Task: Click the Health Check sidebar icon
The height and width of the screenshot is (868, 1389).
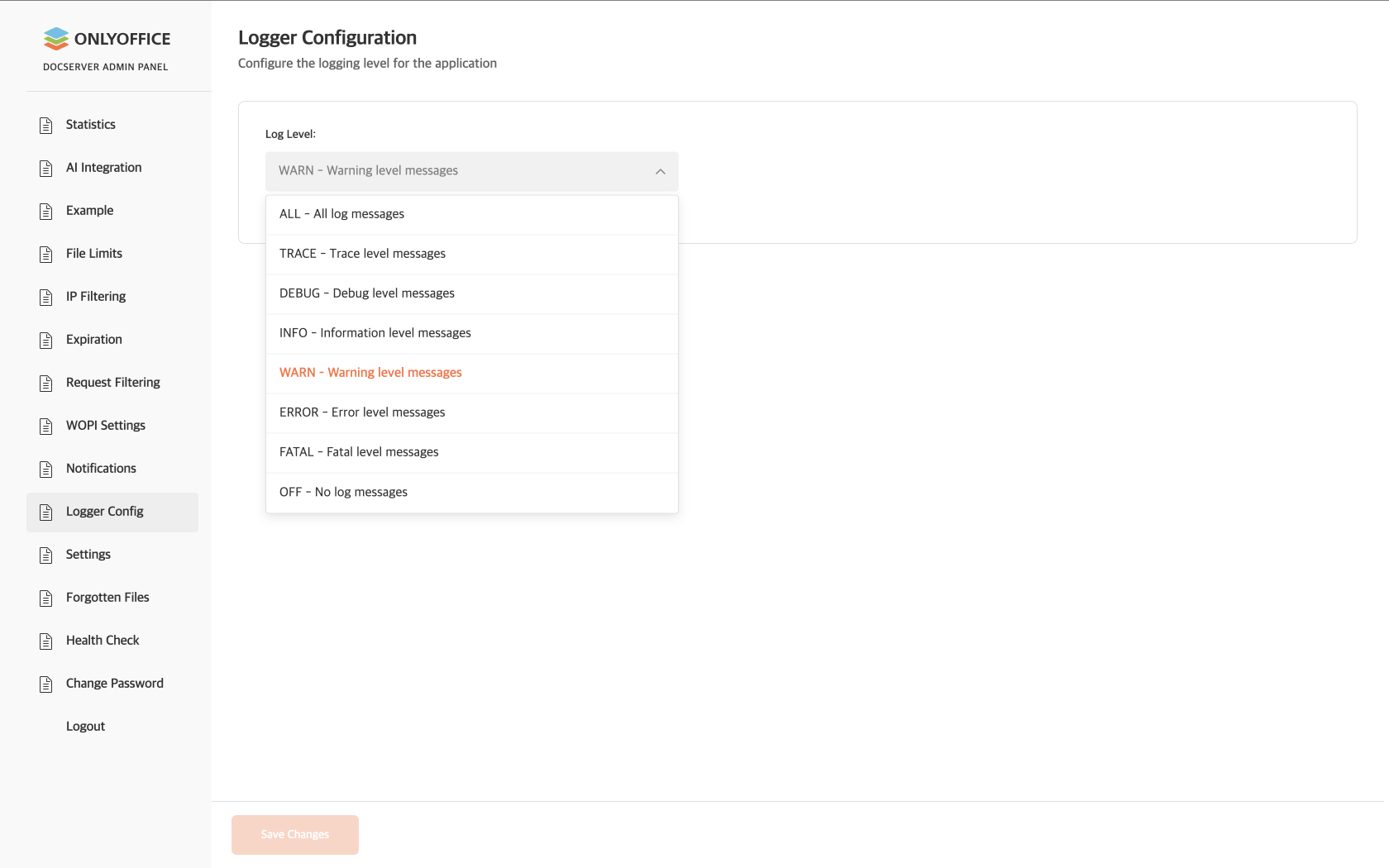Action: (x=46, y=641)
